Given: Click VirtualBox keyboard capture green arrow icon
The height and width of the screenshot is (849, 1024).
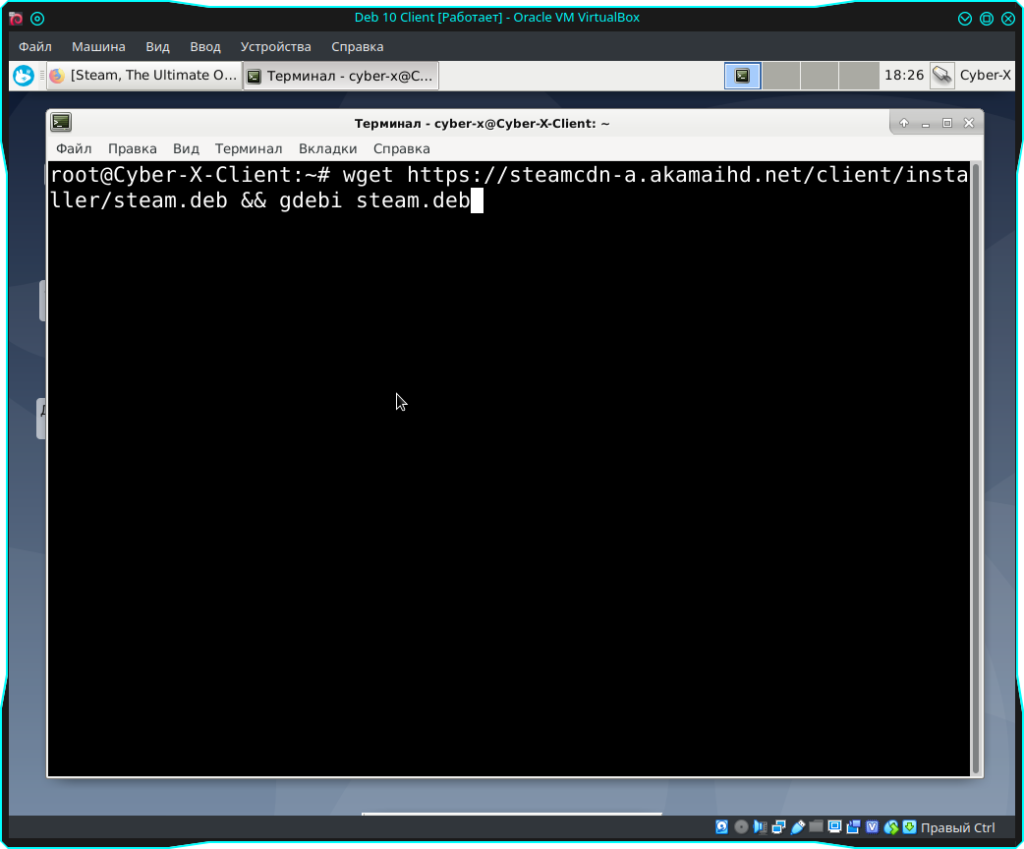Looking at the screenshot, I should (x=910, y=827).
